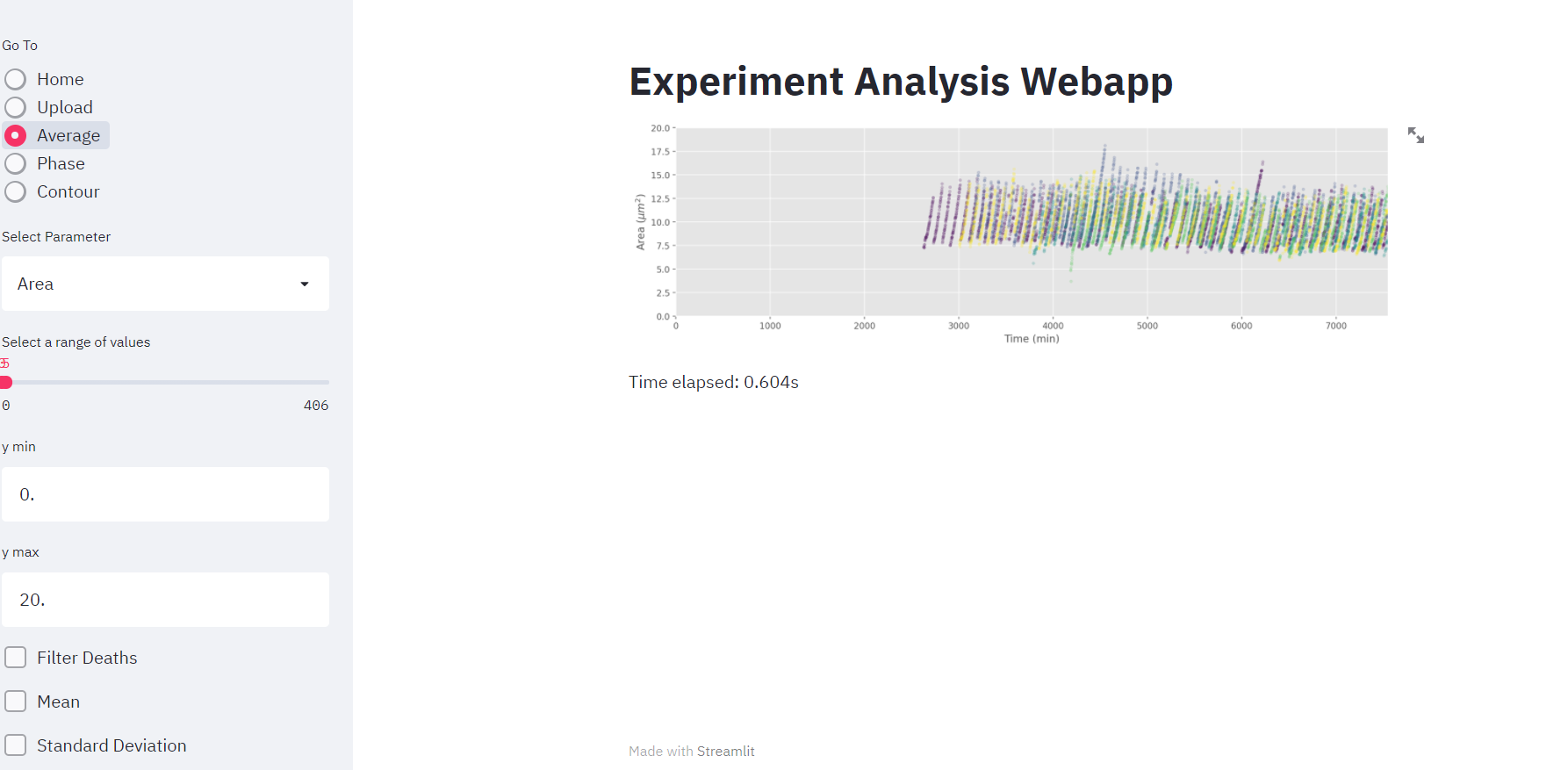Open the Streamlit link in footer
Screen dimensions: 1568x770
(x=725, y=751)
